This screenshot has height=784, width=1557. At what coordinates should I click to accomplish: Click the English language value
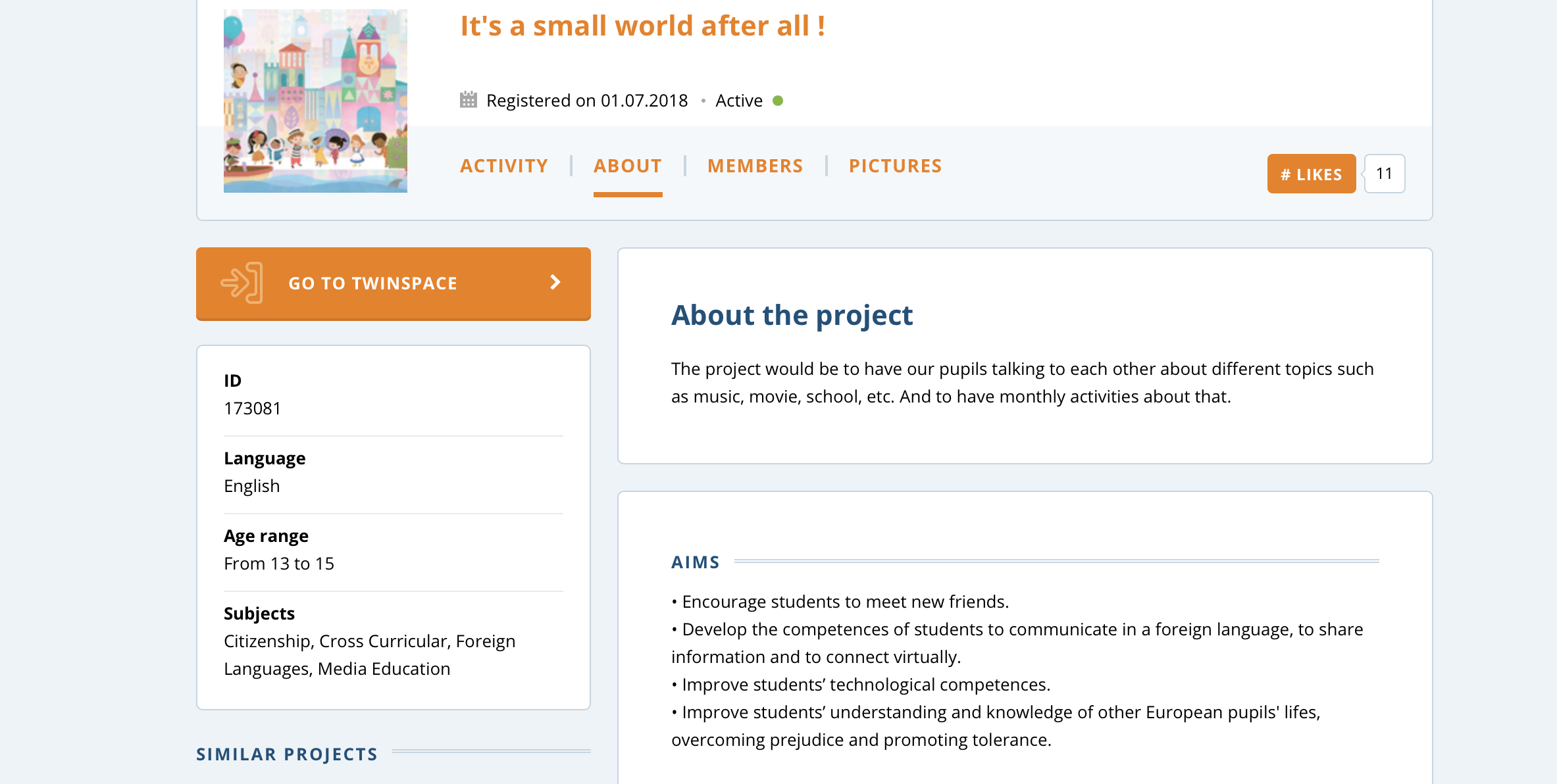(252, 486)
